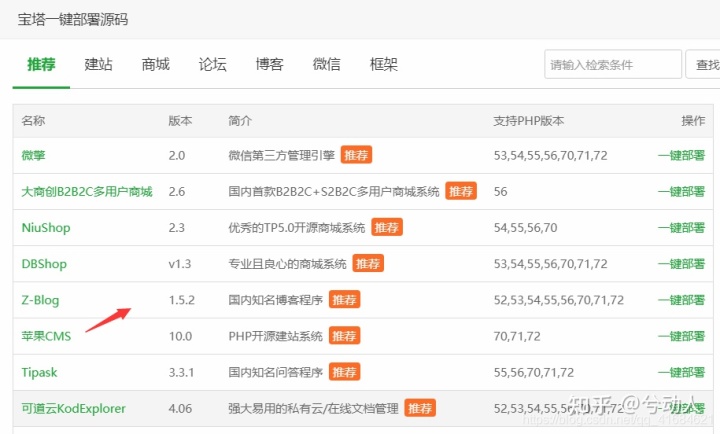Viewport: 720px width, 434px height.
Task: Open the NiuShop link
Action: pos(46,228)
